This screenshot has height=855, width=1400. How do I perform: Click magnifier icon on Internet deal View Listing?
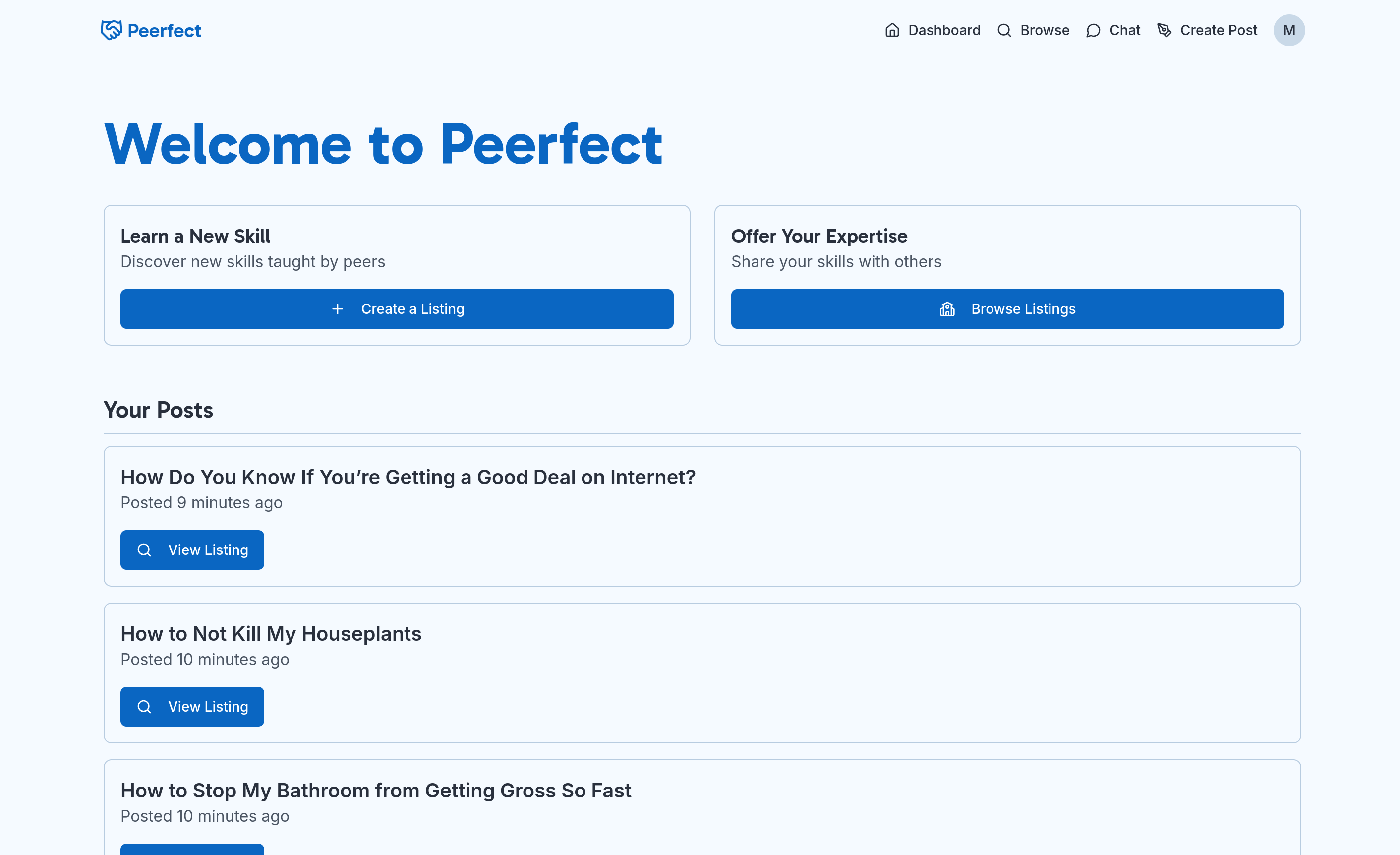(x=144, y=550)
